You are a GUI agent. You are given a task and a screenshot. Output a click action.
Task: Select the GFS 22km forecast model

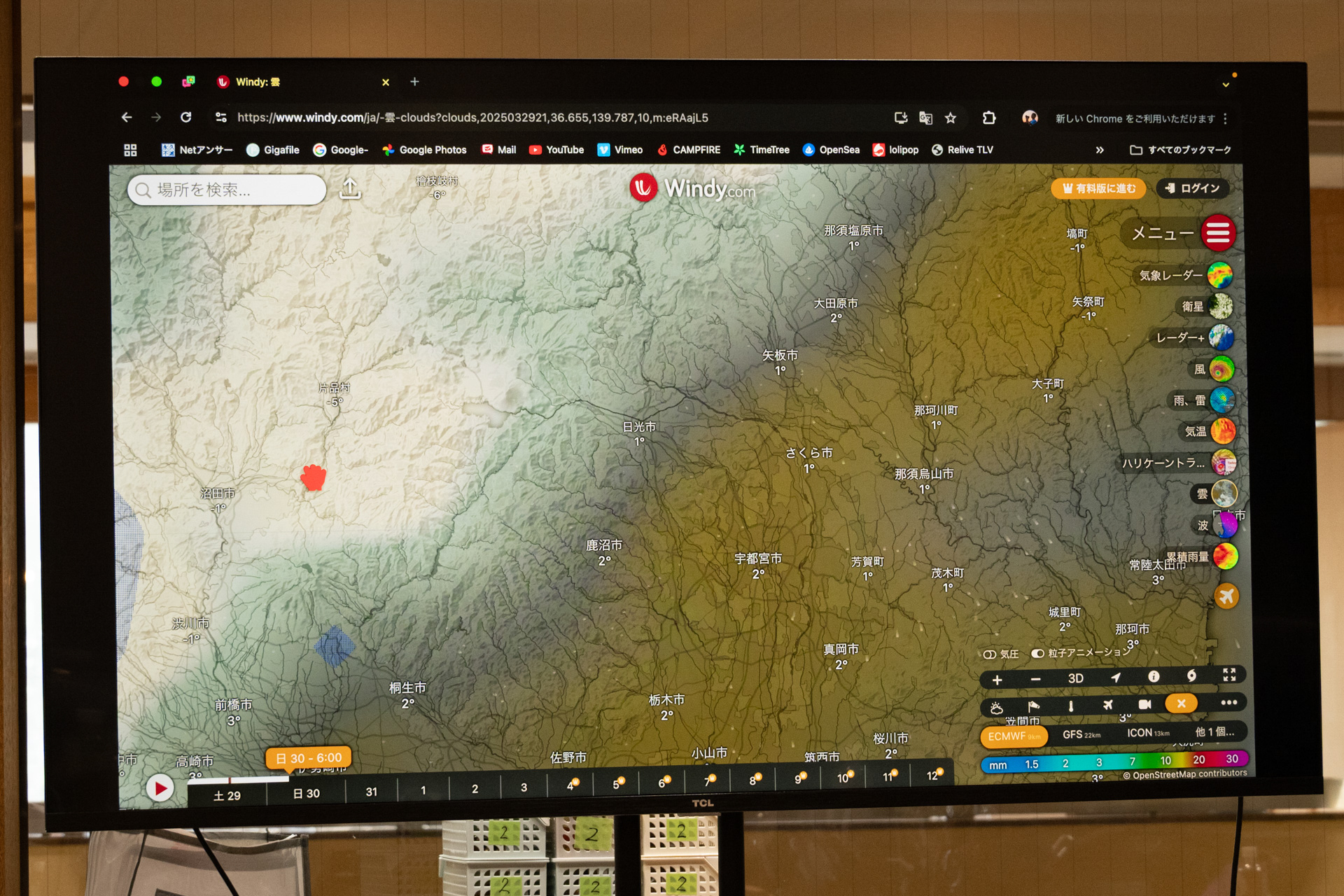(x=1080, y=734)
